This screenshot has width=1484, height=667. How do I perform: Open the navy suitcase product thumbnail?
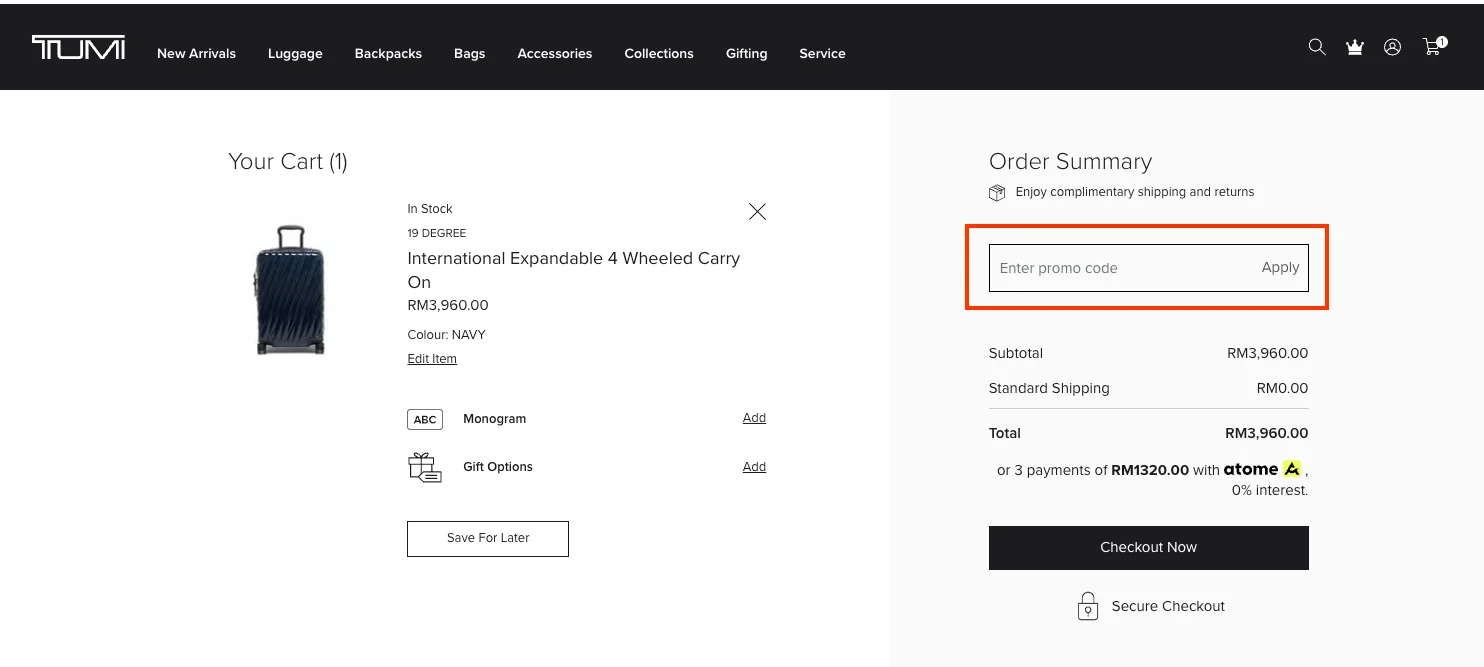(290, 289)
